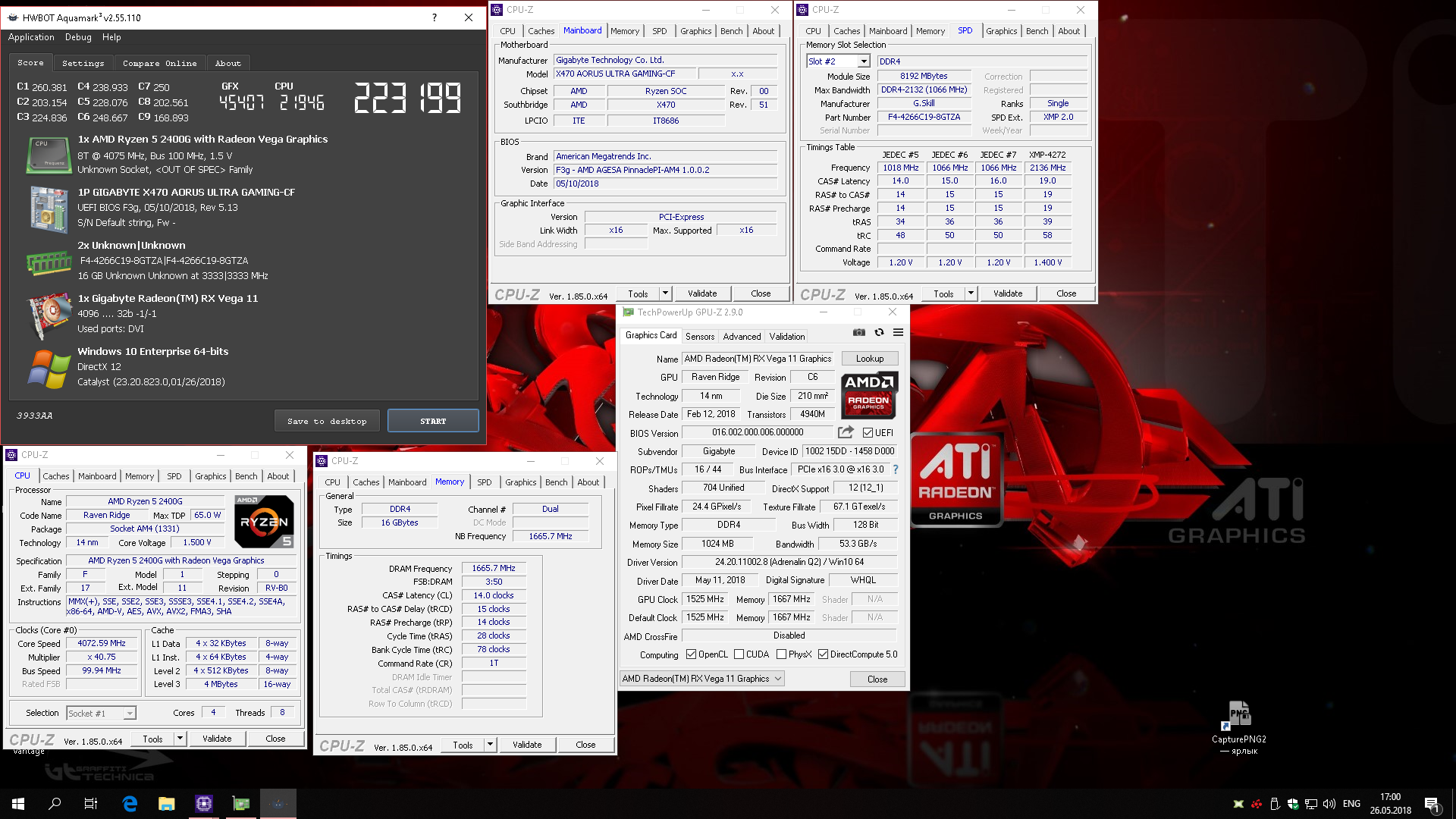This screenshot has width=1456, height=819.
Task: Click the Core Speed value 4072.59 MHz
Action: (102, 643)
